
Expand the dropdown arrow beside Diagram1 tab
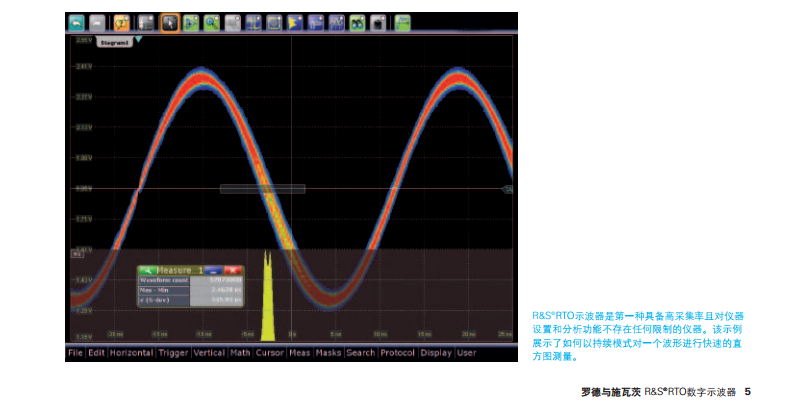point(138,41)
